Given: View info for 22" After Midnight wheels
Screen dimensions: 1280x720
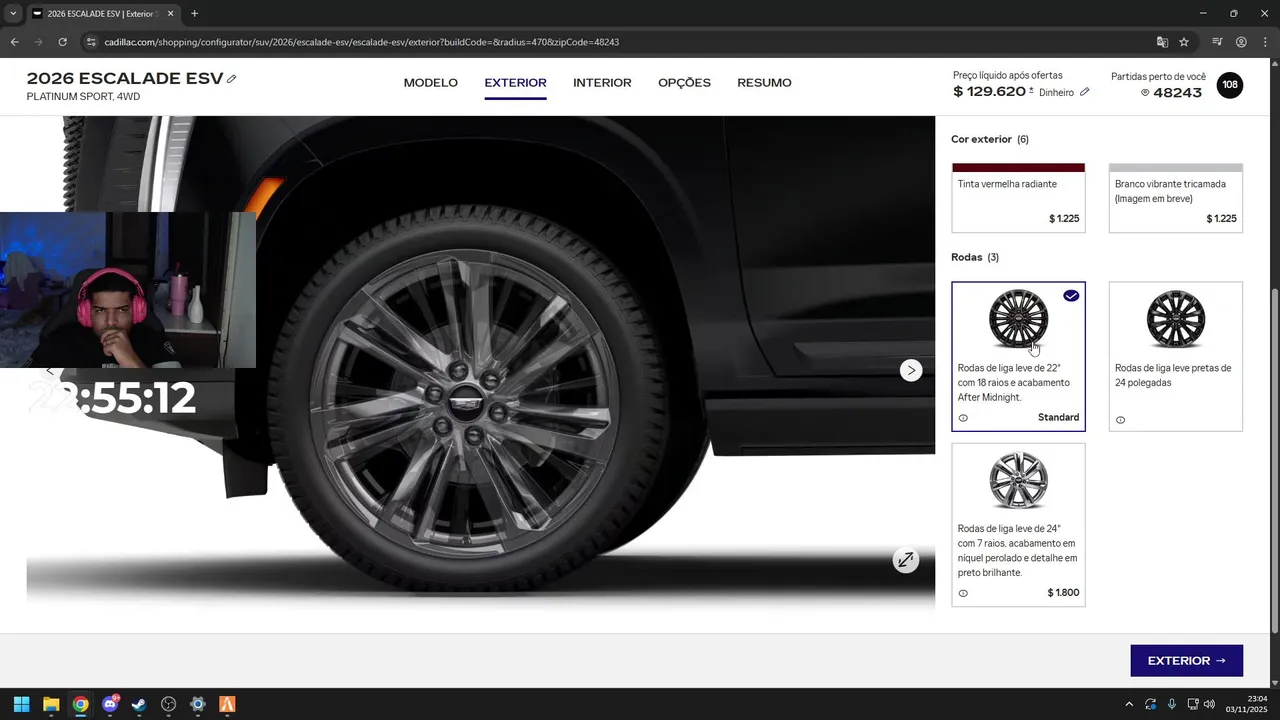Looking at the screenshot, I should click(963, 418).
